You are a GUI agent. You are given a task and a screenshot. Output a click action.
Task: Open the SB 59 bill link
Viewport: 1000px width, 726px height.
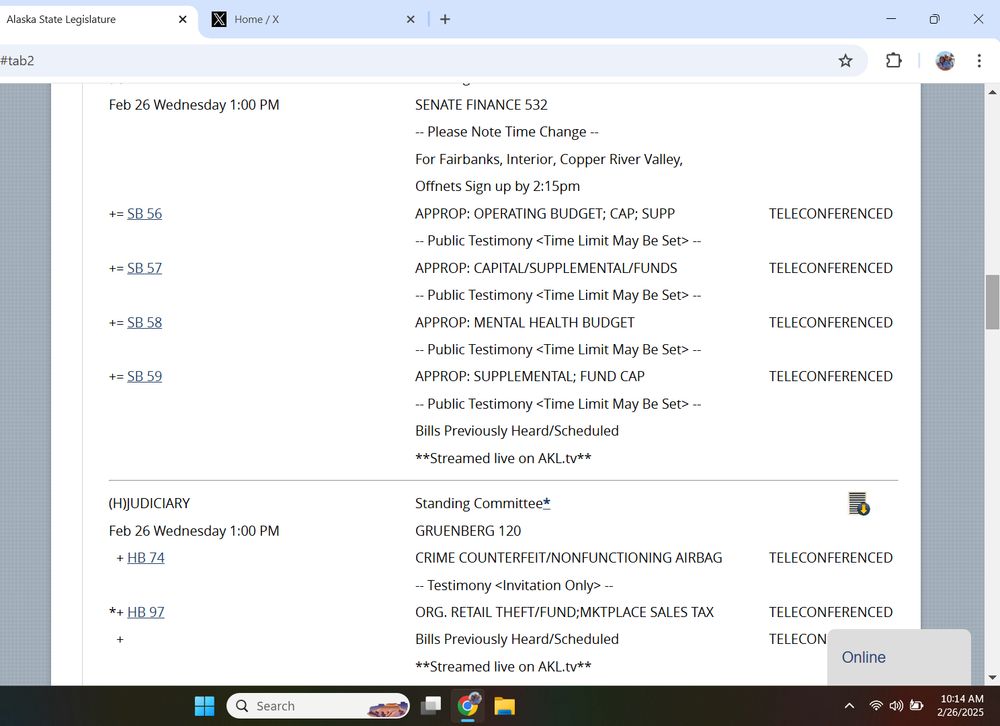tap(144, 376)
